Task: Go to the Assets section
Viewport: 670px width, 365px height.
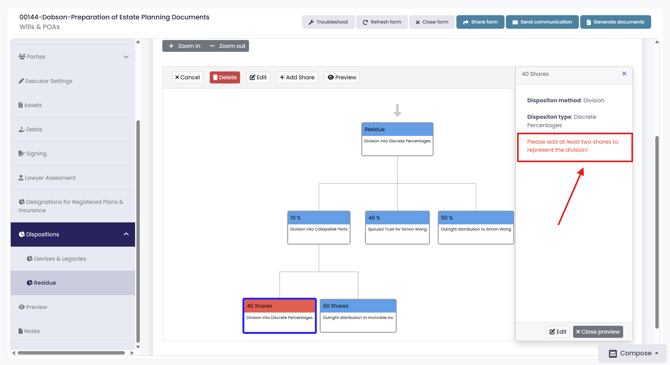Action: 73,105
